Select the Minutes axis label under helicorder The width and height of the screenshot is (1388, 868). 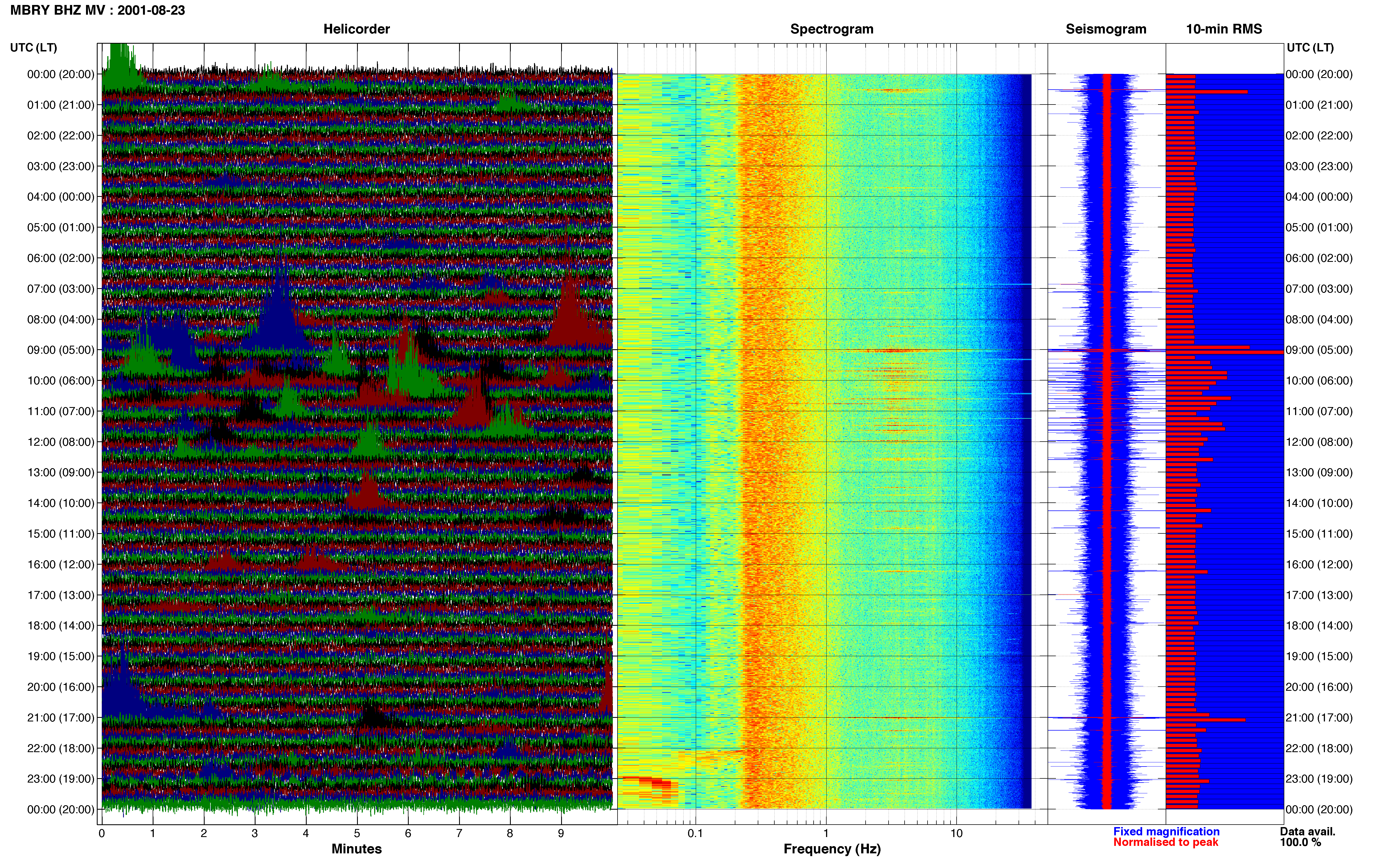coord(356,848)
